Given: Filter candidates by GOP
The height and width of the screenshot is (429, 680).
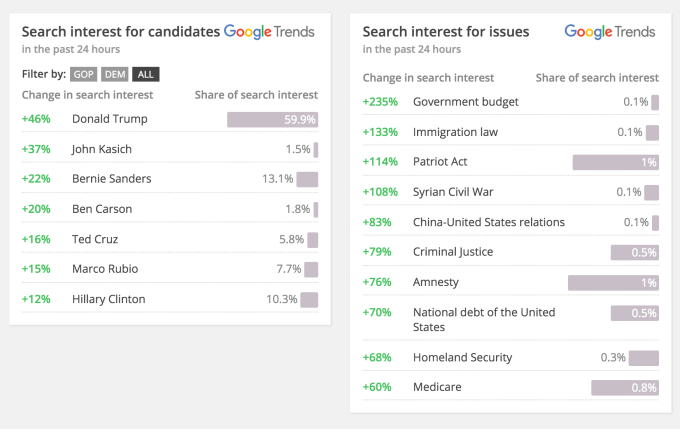Looking at the screenshot, I should point(83,74).
